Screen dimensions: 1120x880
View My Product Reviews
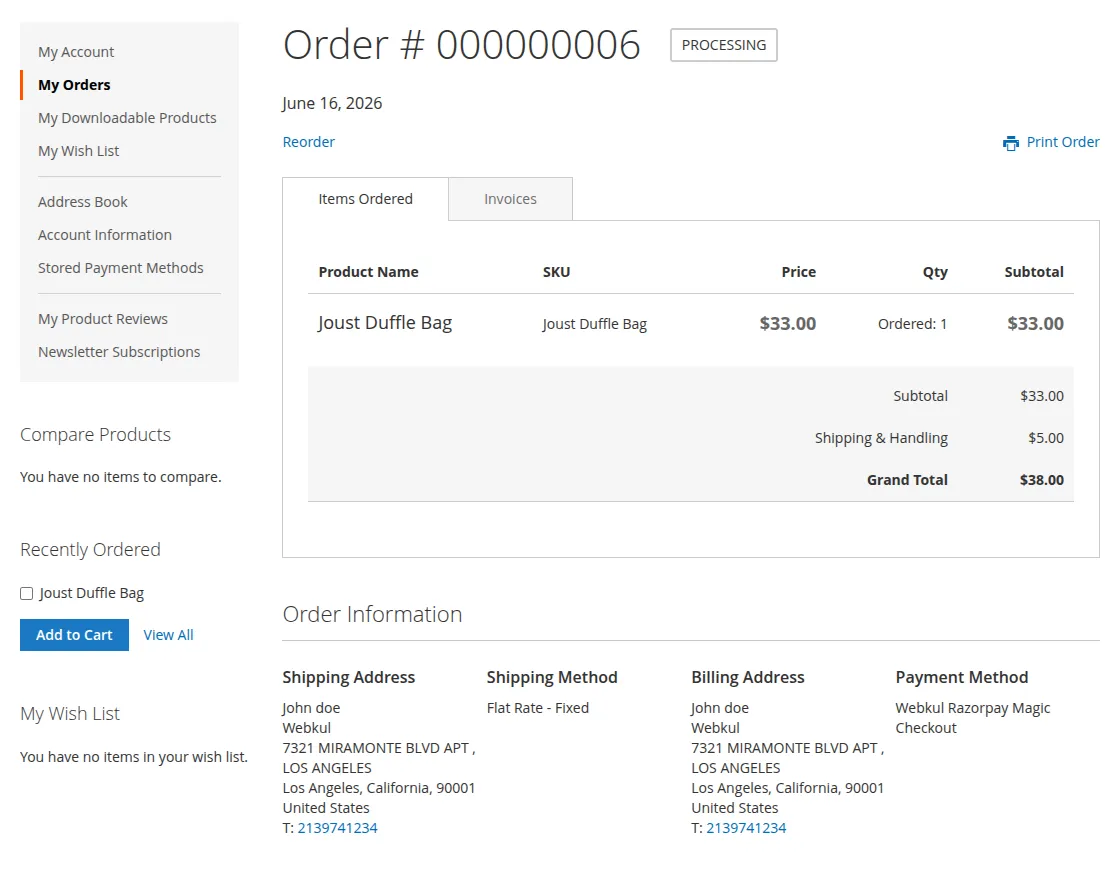click(x=103, y=319)
